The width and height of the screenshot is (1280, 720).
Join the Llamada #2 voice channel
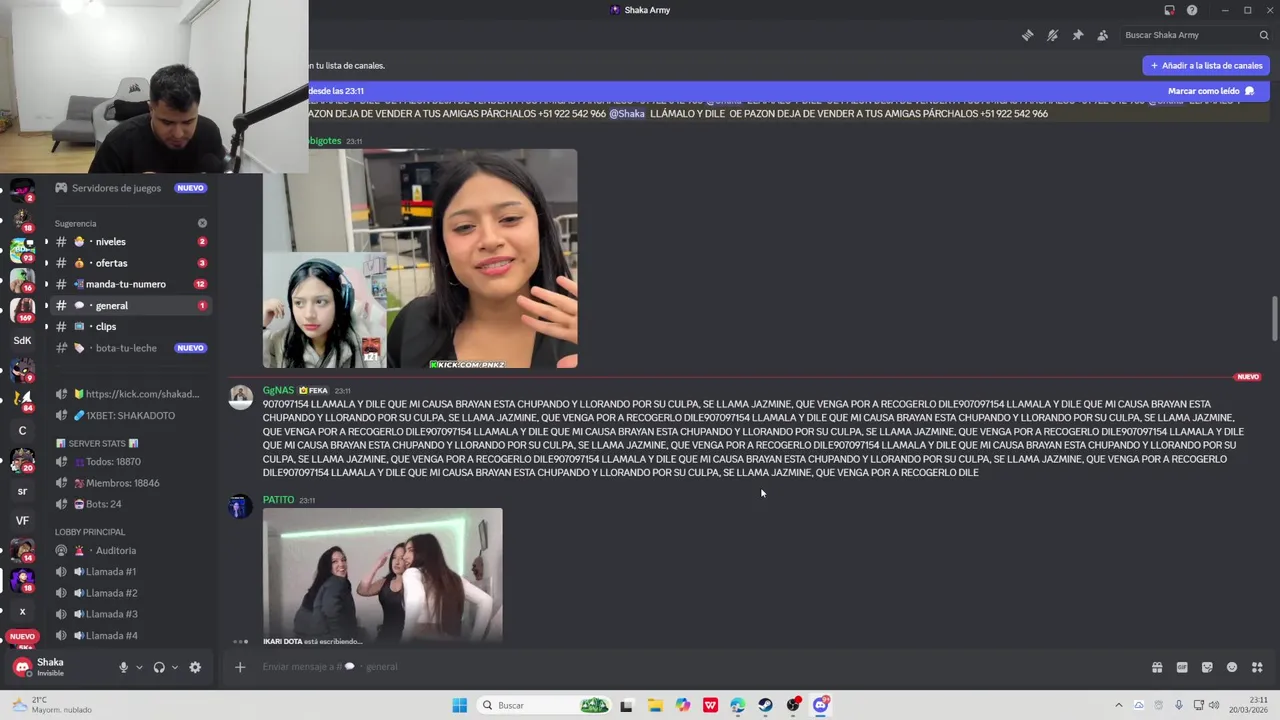click(x=129, y=593)
